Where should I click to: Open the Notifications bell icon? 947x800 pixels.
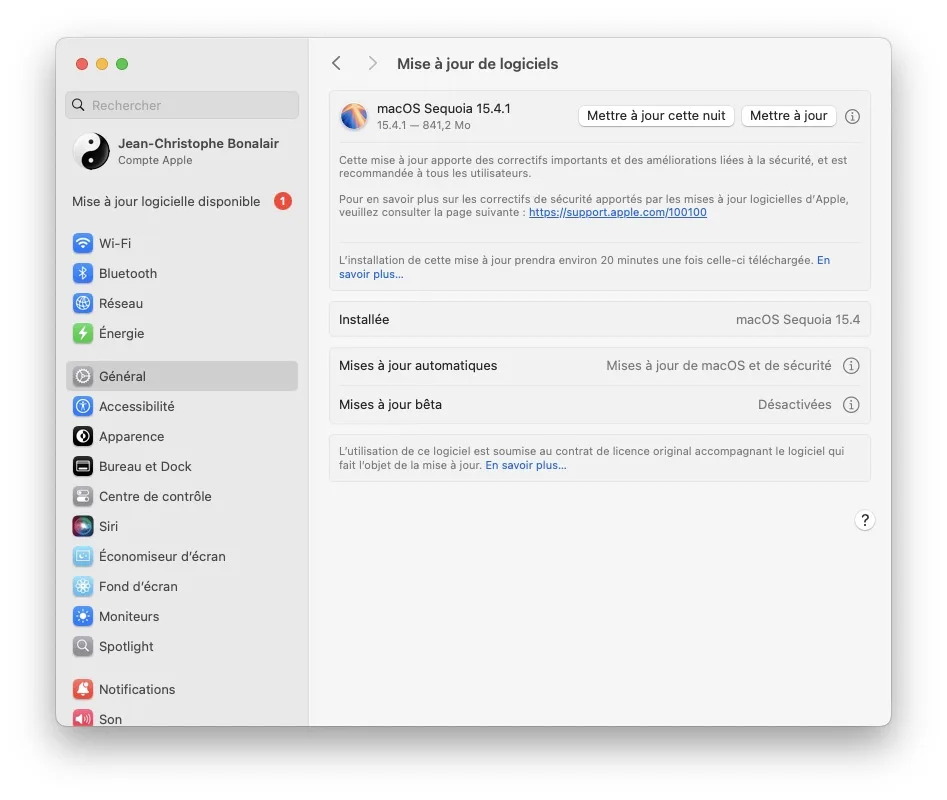(x=83, y=689)
